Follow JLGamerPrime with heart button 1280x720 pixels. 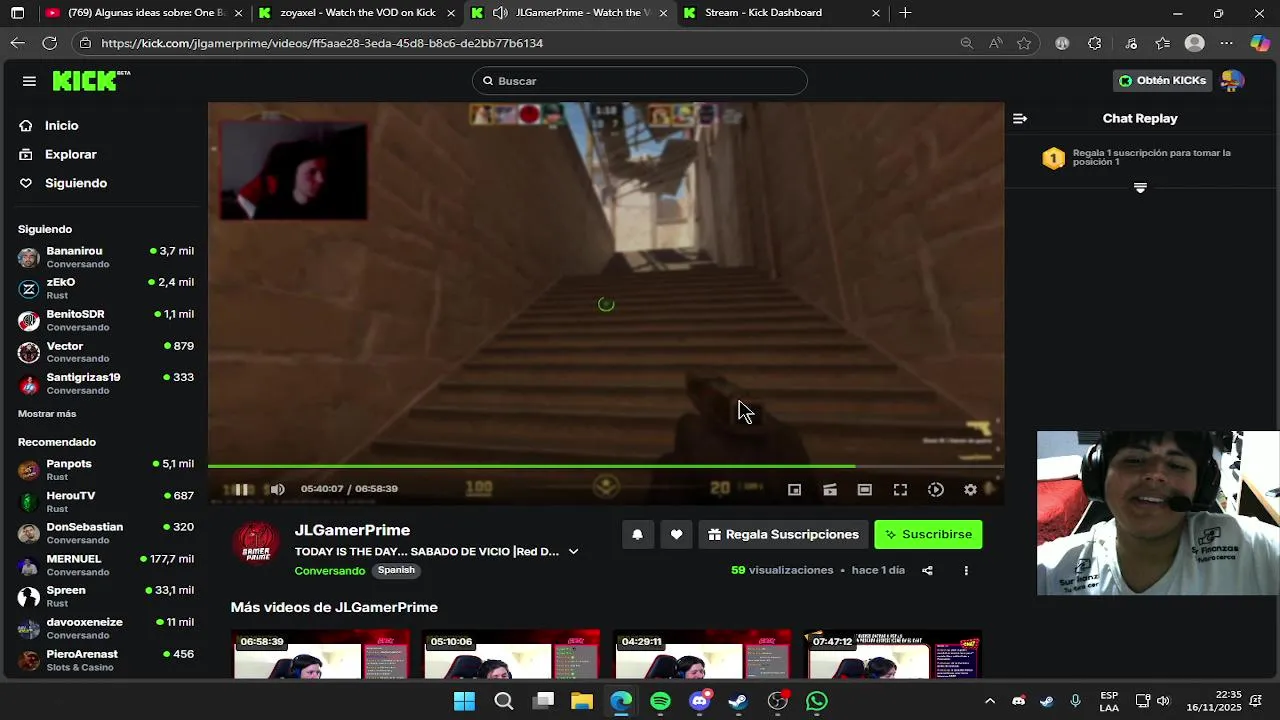676,535
